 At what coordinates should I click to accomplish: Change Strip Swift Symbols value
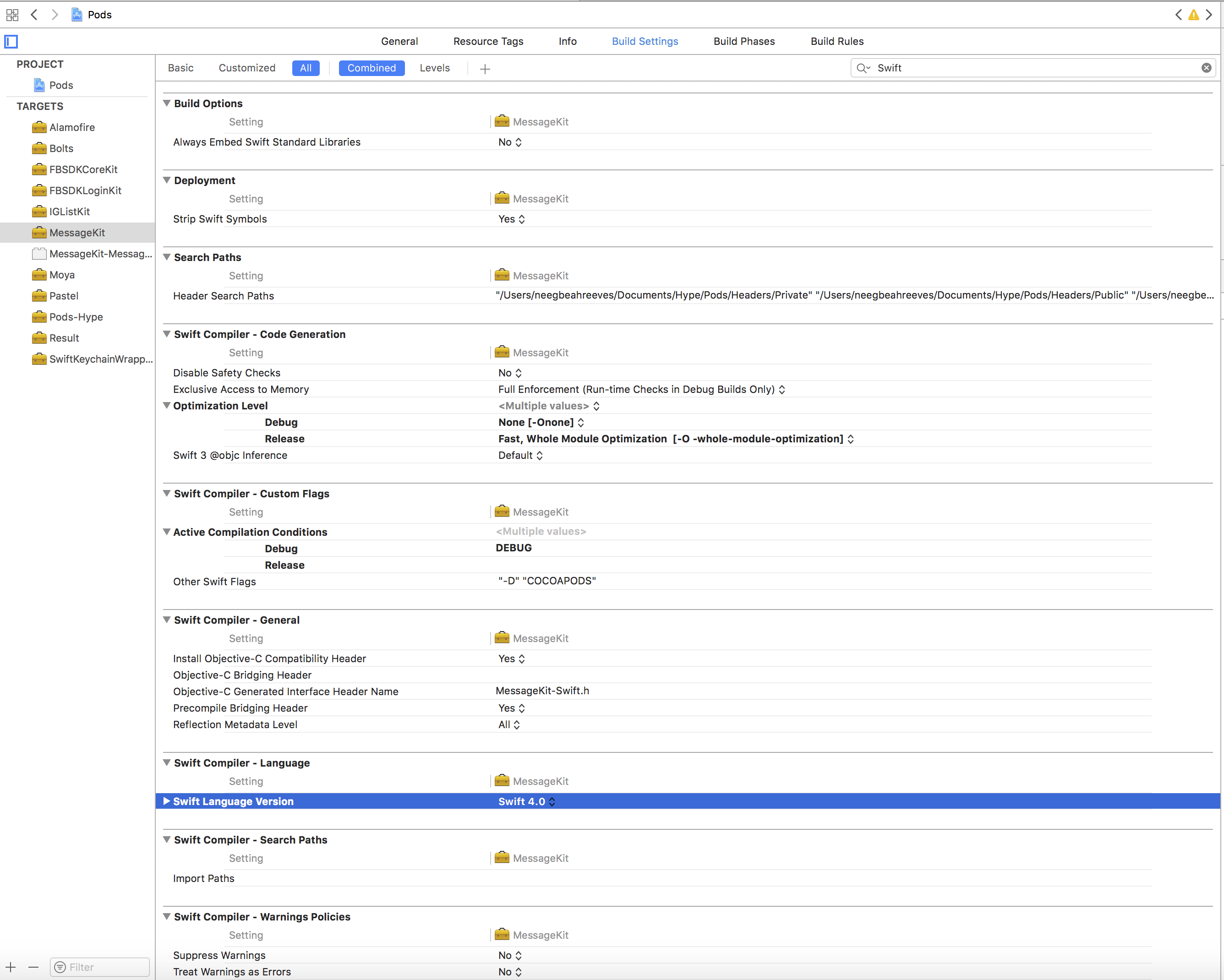512,219
